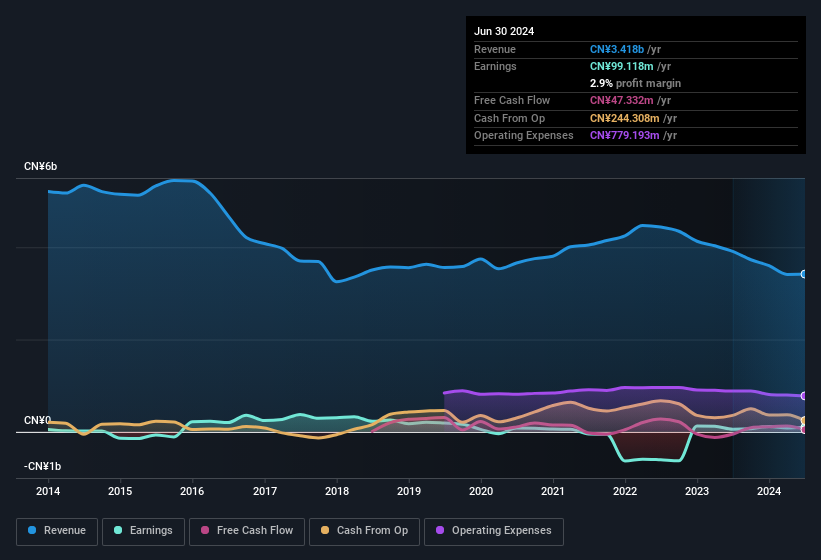Image resolution: width=821 pixels, height=560 pixels.
Task: Click the orange Cash From Op endpoint marker
Action: pyautogui.click(x=804, y=420)
